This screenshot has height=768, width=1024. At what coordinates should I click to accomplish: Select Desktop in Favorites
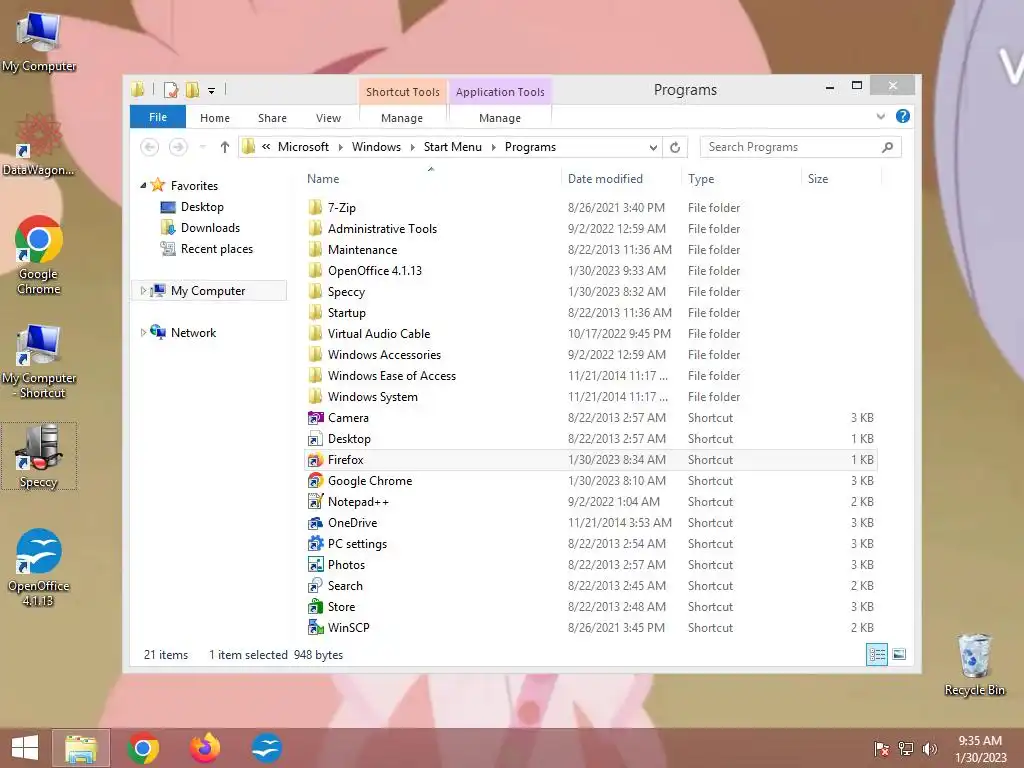[202, 207]
